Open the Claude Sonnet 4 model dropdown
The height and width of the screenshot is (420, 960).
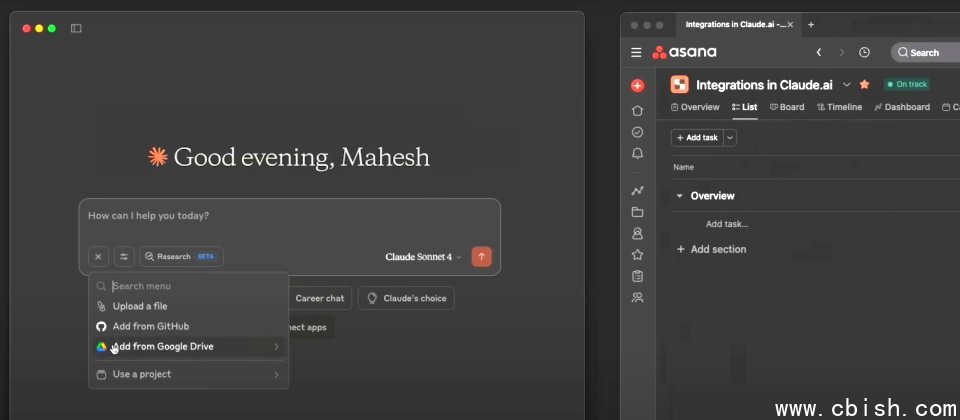[423, 257]
